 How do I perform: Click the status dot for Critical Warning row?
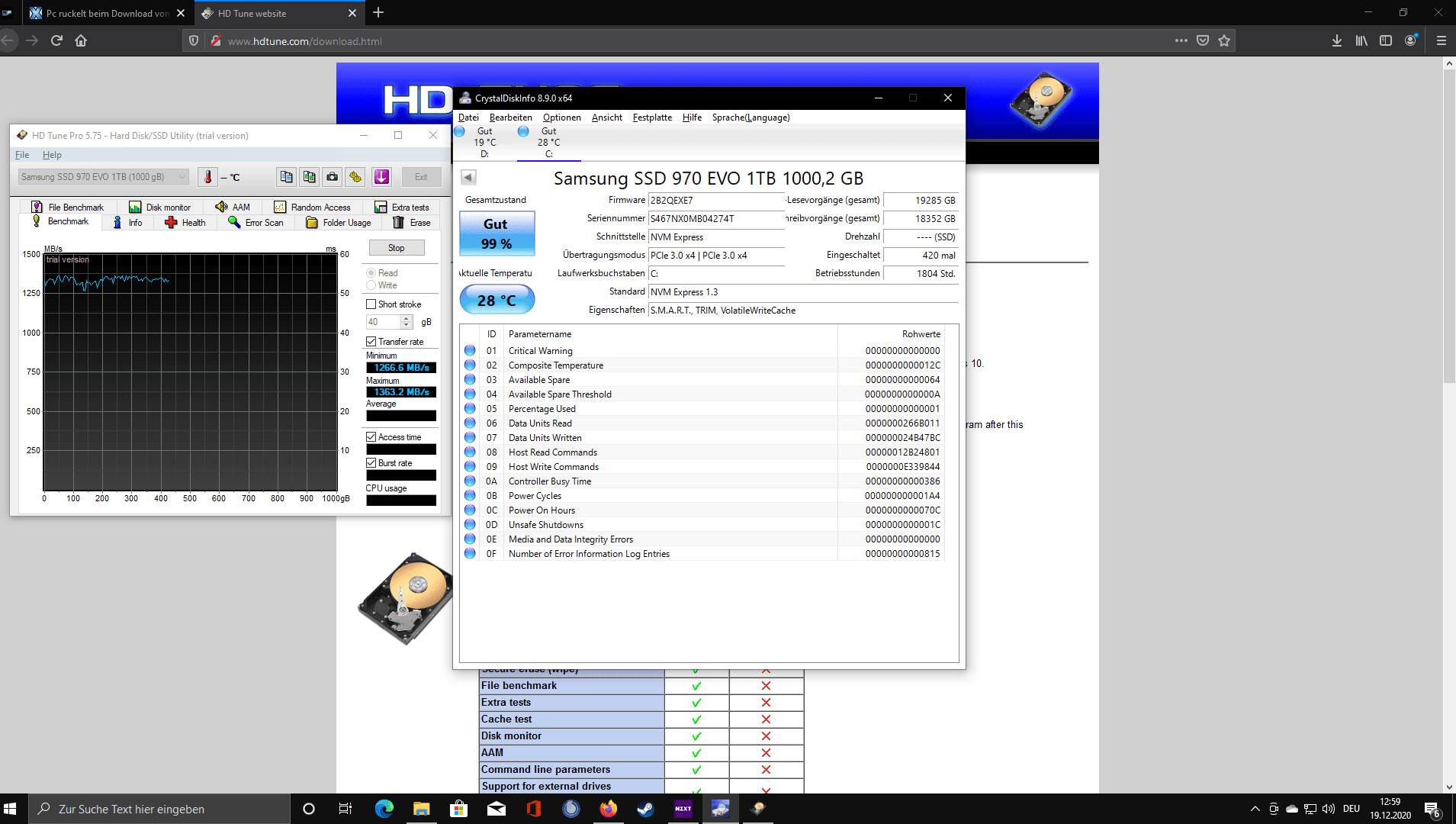point(470,351)
